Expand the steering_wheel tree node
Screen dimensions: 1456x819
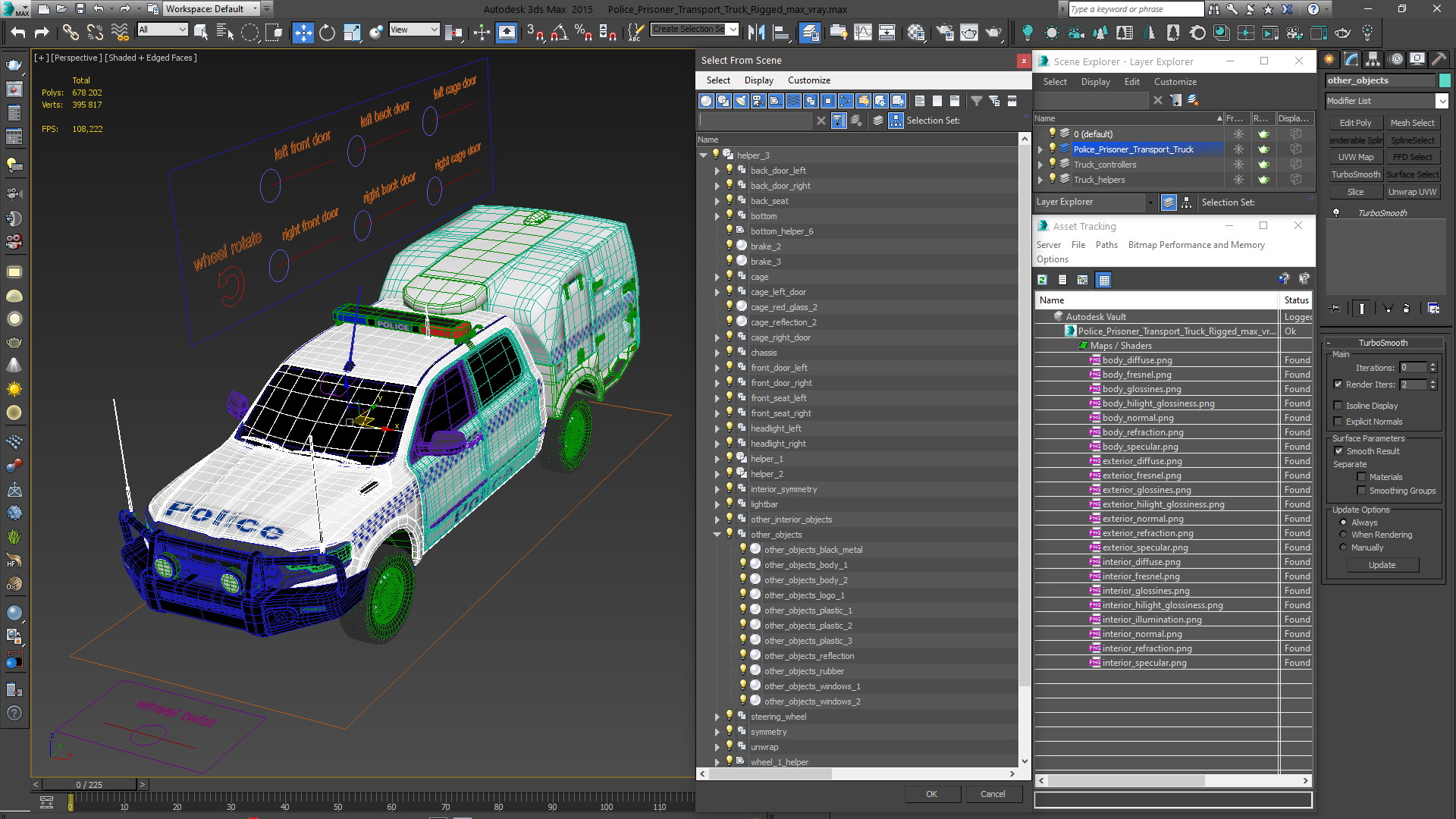717,717
